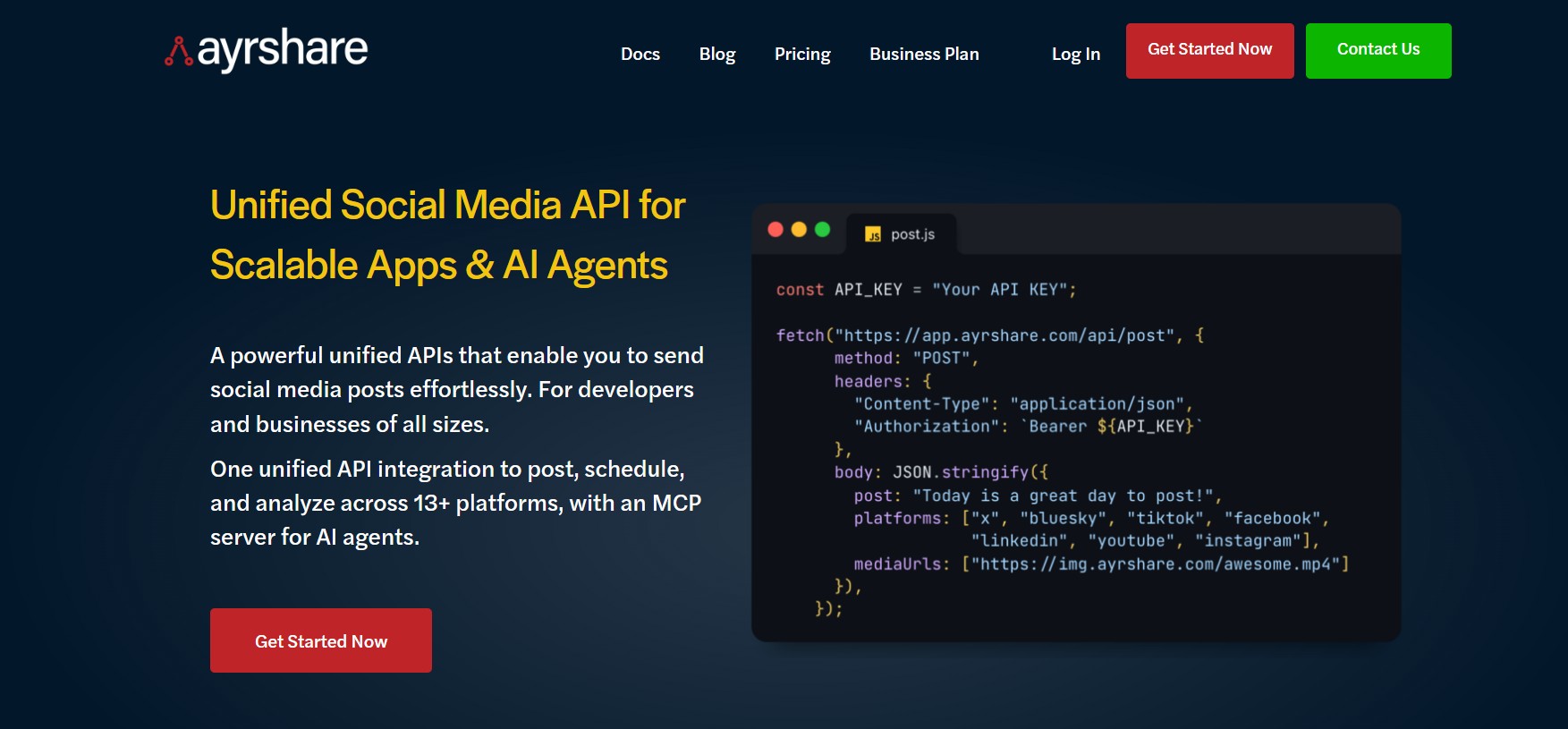Click the platforms line with "bluesky"
Image resolution: width=1568 pixels, height=729 pixels.
tap(1091, 518)
